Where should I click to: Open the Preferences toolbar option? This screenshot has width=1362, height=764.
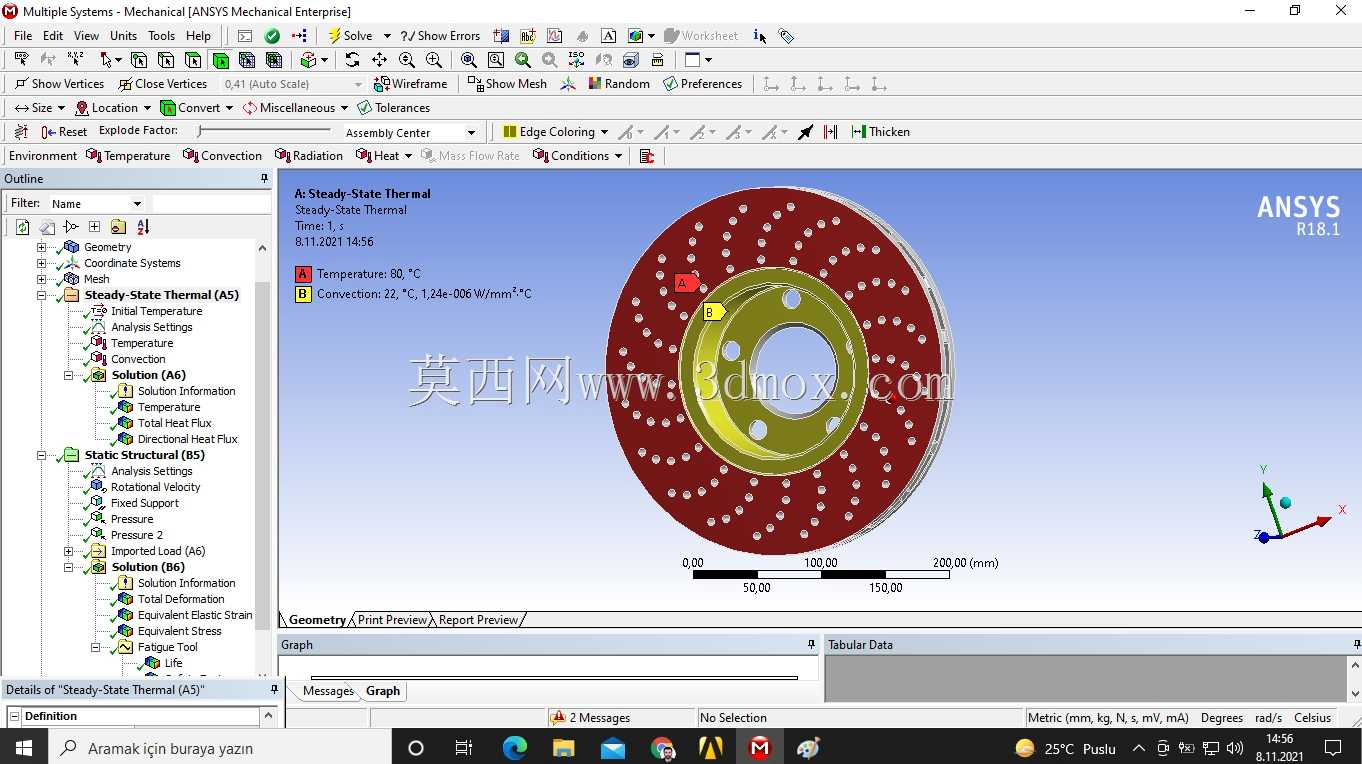[702, 84]
